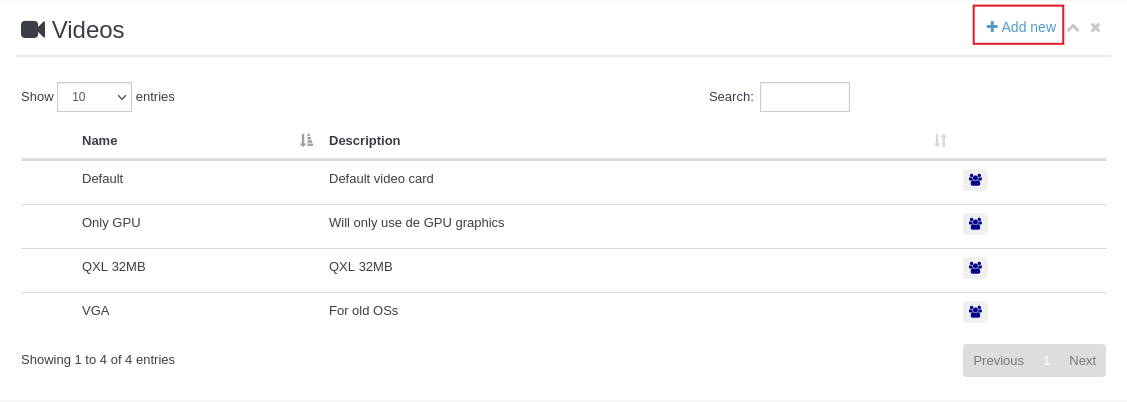Image resolution: width=1127 pixels, height=402 pixels.
Task: Click the users icon for QXL 32MB
Action: pos(975,268)
